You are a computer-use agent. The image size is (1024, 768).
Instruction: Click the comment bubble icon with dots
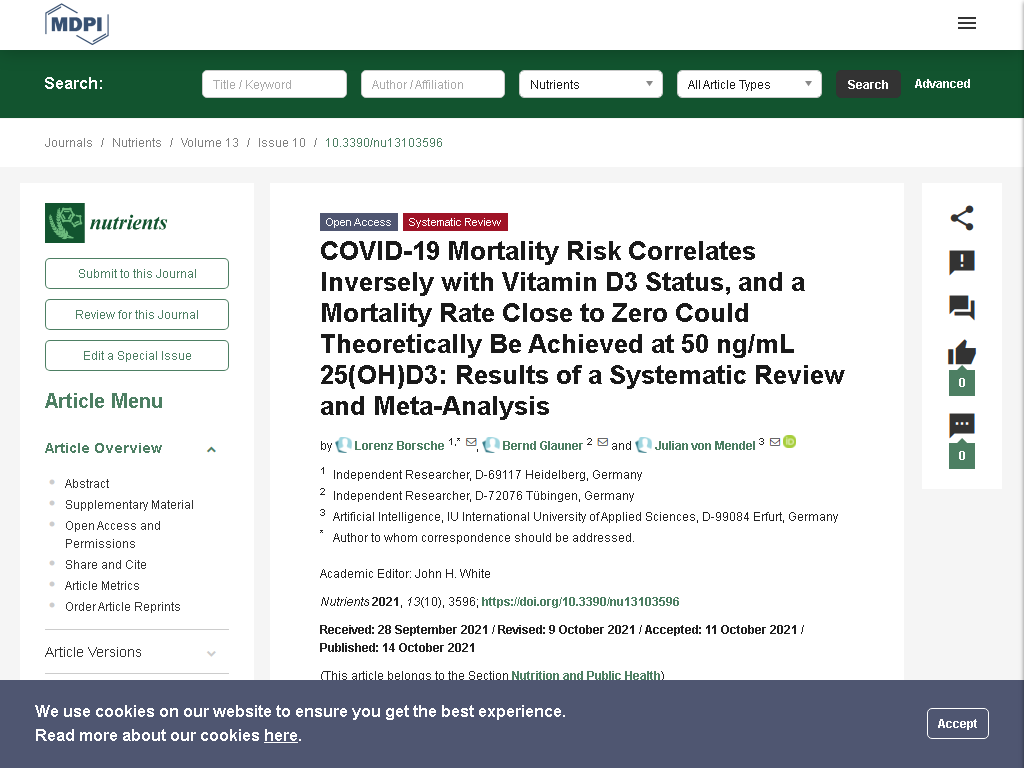pos(961,425)
